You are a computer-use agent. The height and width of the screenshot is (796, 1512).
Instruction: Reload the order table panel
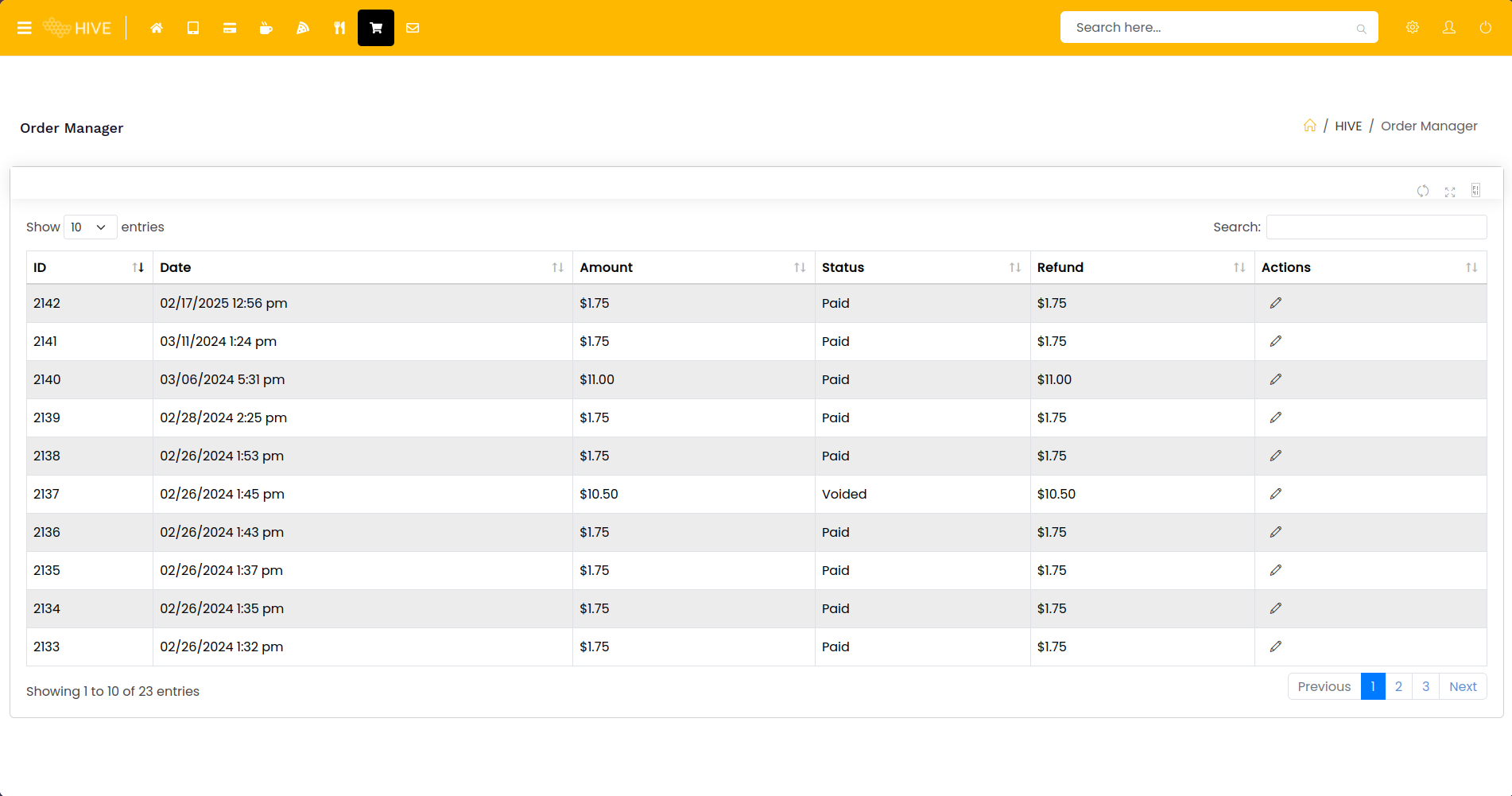click(x=1423, y=191)
